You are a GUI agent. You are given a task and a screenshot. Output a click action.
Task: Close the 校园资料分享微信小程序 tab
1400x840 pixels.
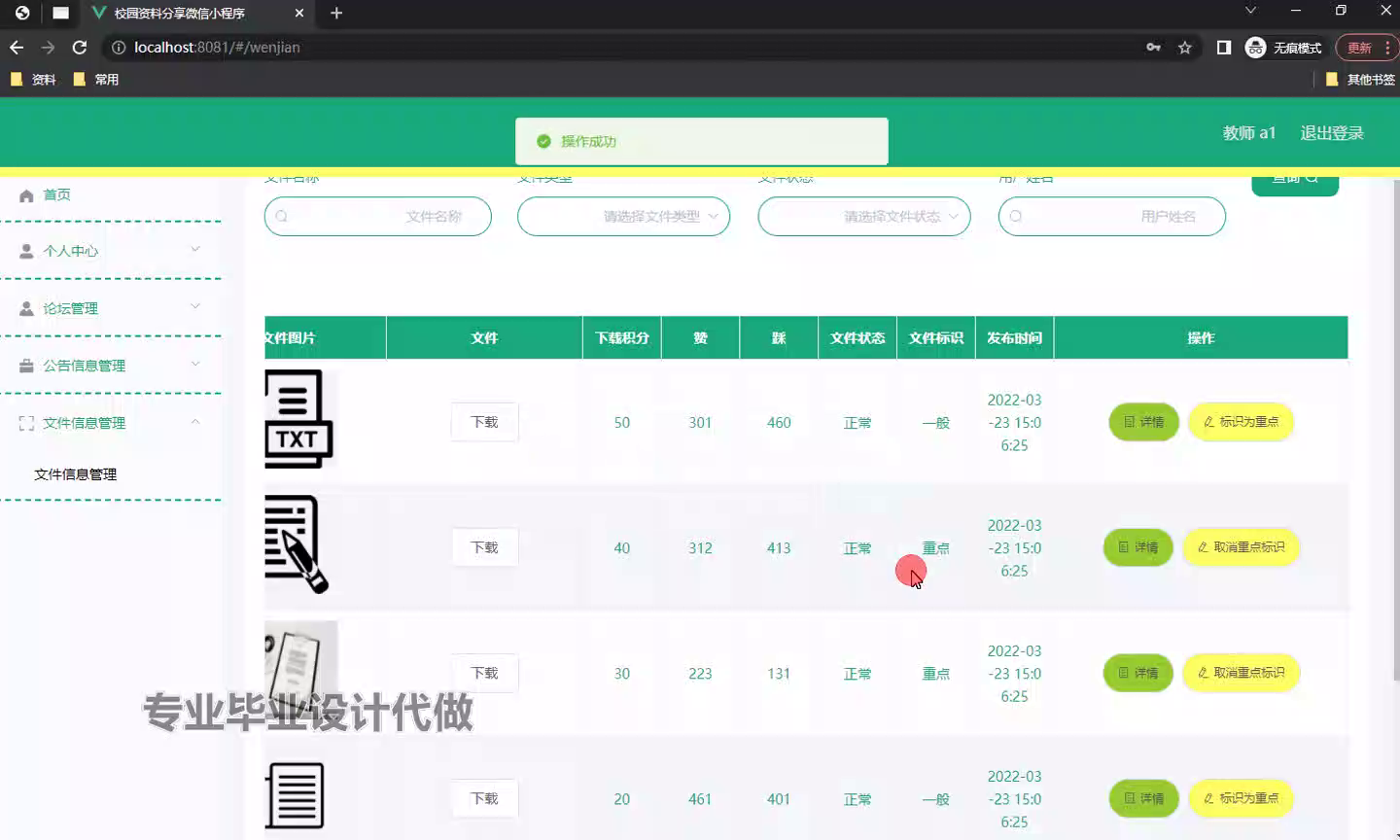click(x=299, y=13)
